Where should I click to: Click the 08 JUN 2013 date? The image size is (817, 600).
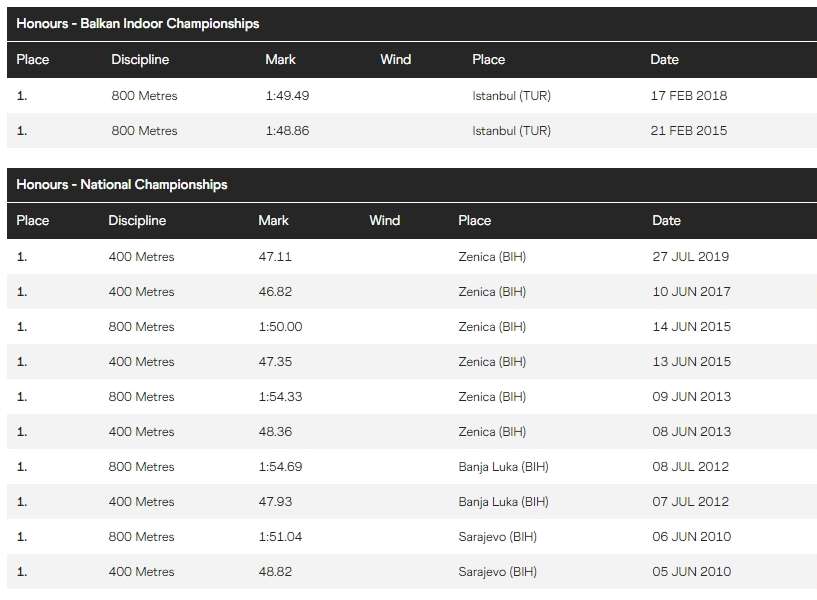691,432
